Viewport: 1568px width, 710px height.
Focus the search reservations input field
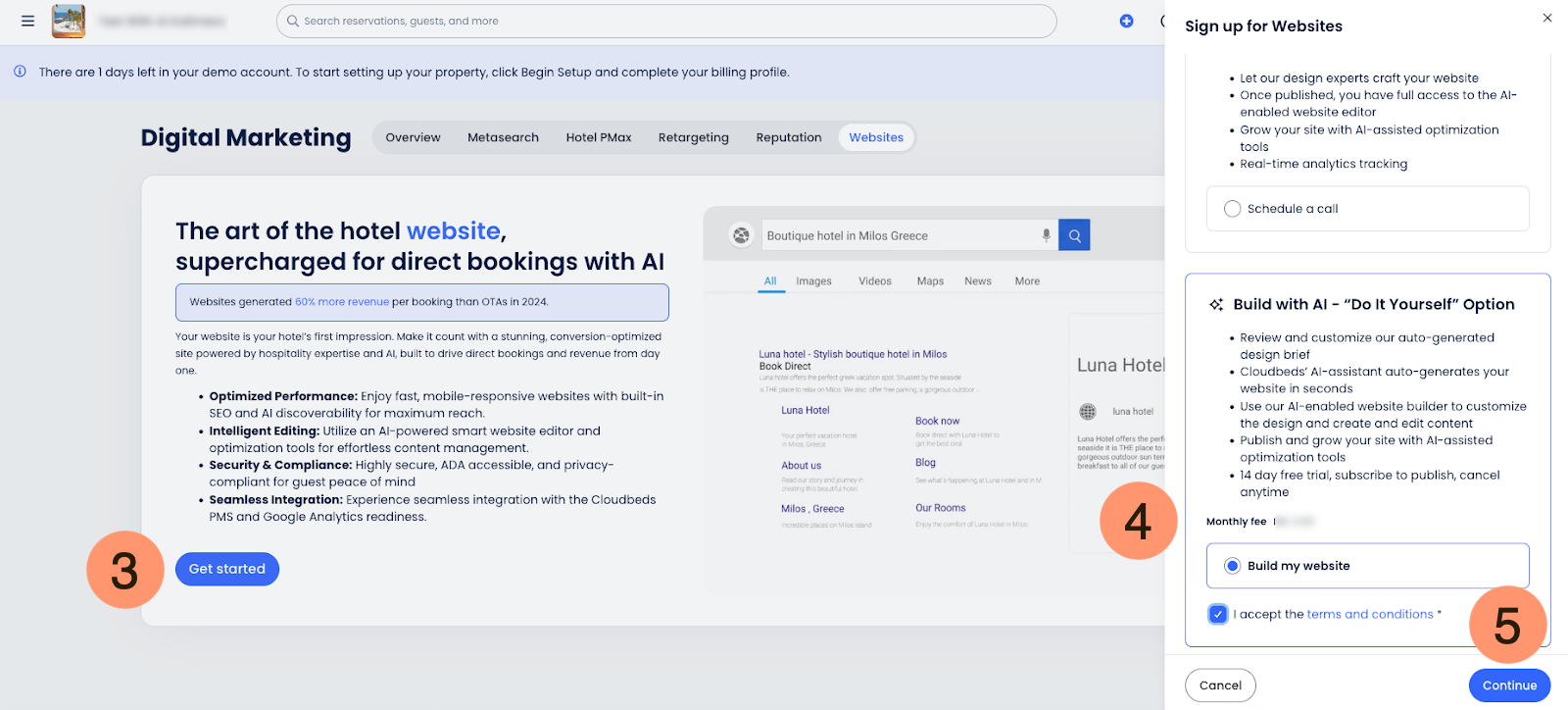pyautogui.click(x=666, y=21)
